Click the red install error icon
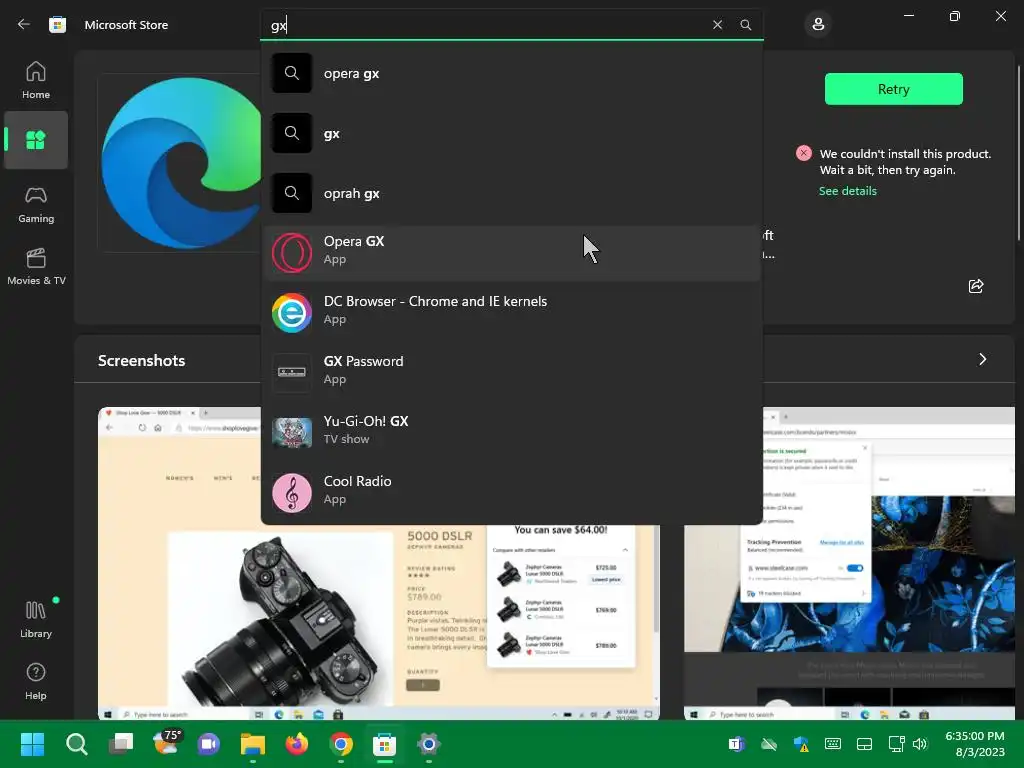This screenshot has width=1024, height=768. tap(803, 153)
